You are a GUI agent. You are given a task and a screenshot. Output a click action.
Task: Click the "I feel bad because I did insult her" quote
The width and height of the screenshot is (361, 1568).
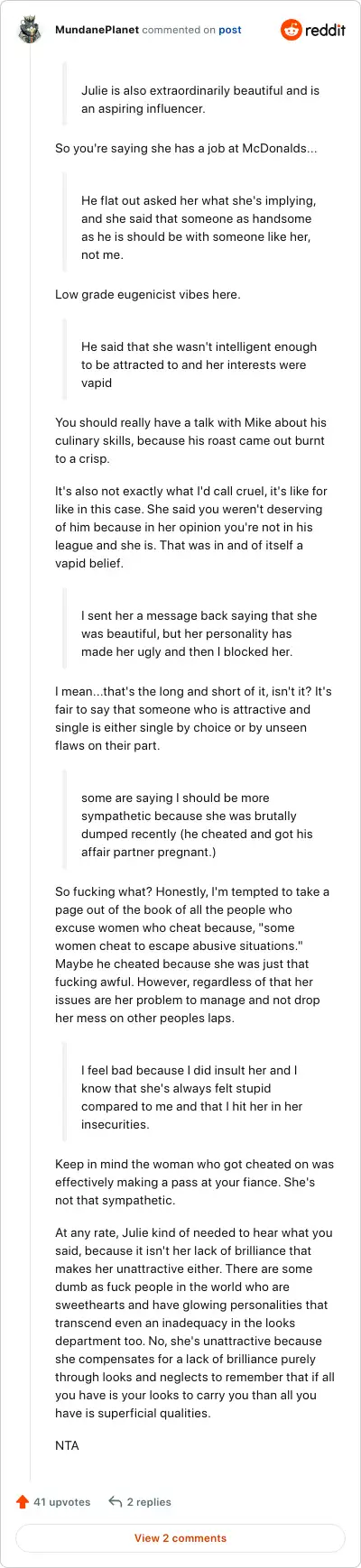(199, 1098)
